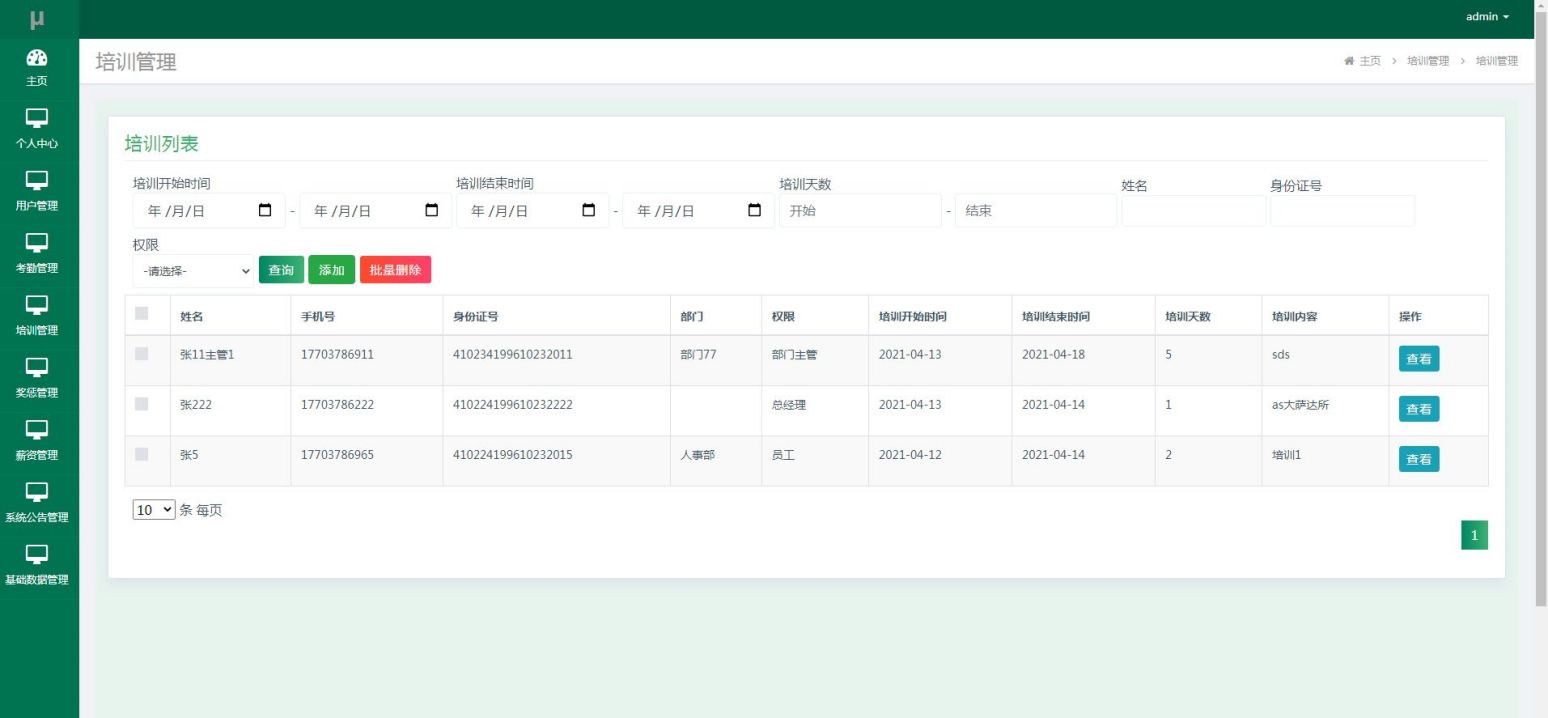Click the 培训列表 panel heading
The height and width of the screenshot is (718, 1548).
tap(161, 143)
